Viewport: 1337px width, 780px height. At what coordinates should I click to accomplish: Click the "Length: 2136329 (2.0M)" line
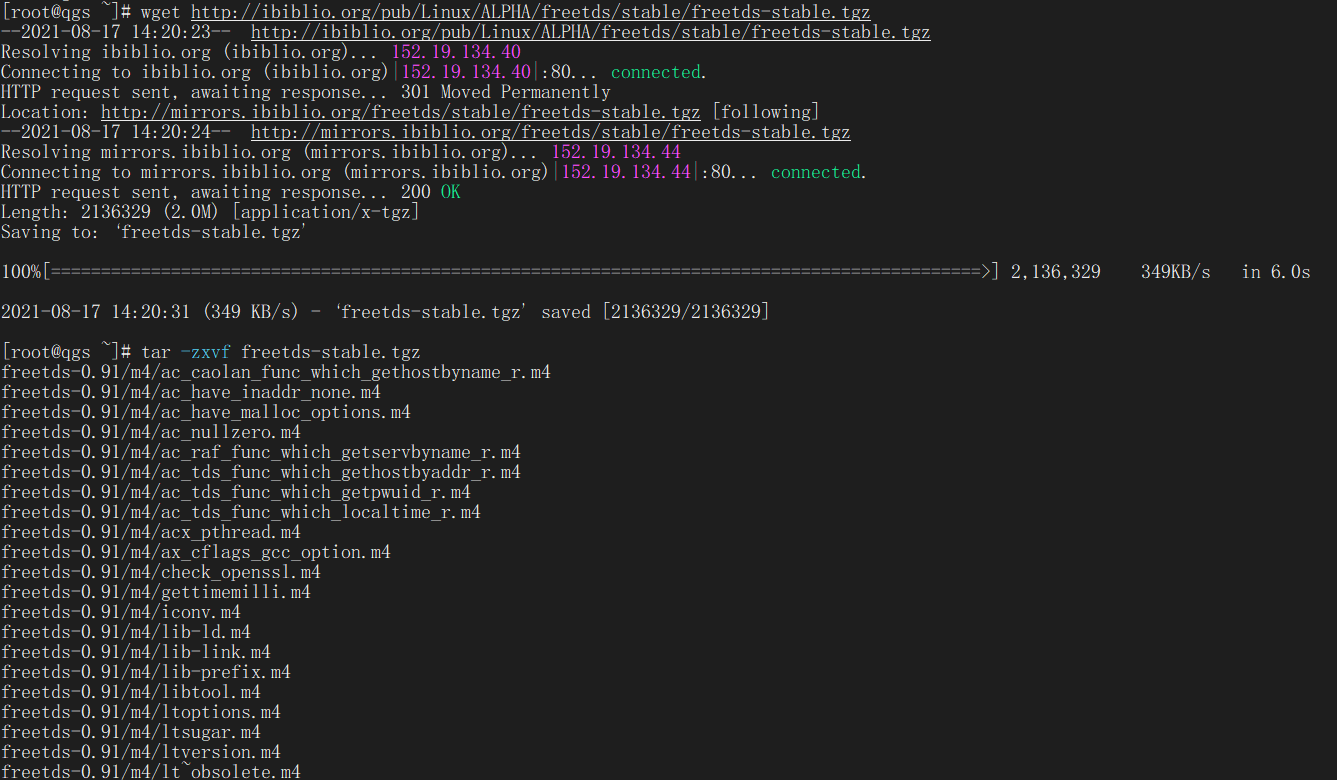pos(210,212)
